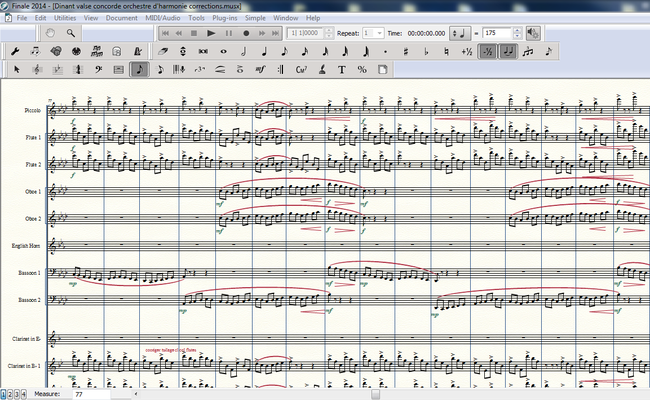650x400 pixels.
Task: Switch to layer 4
Action: 23,394
